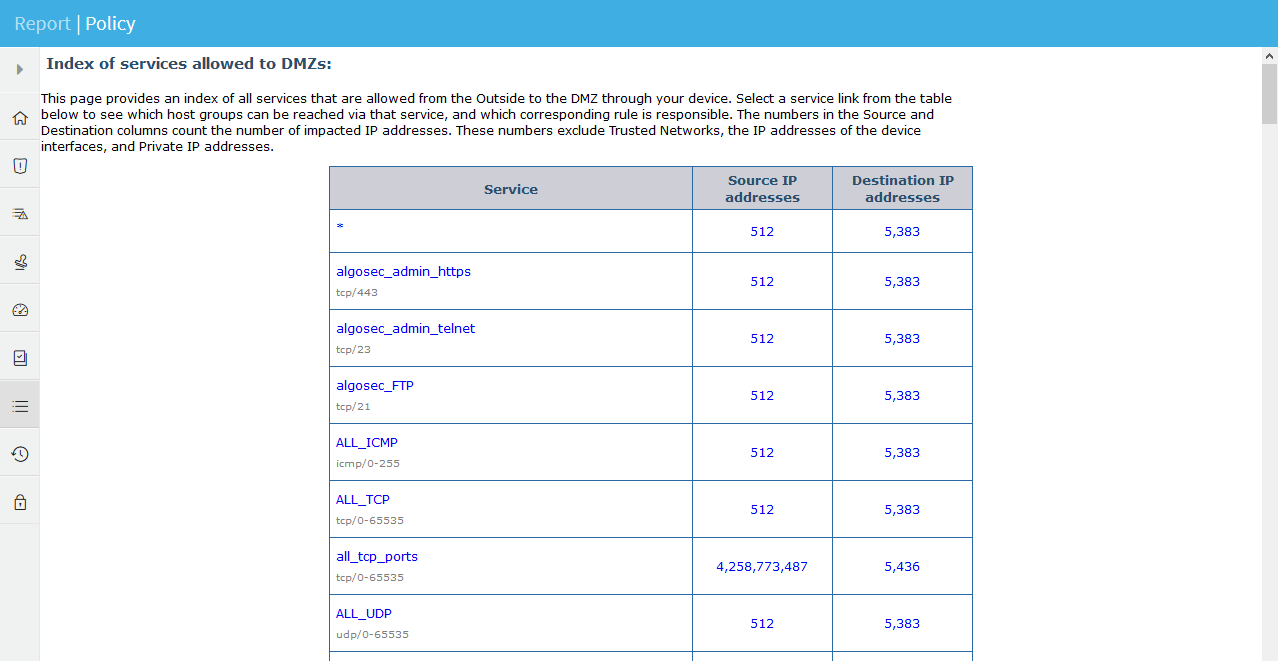Expand the left sidebar with arrow
The width and height of the screenshot is (1278, 661).
click(x=19, y=70)
